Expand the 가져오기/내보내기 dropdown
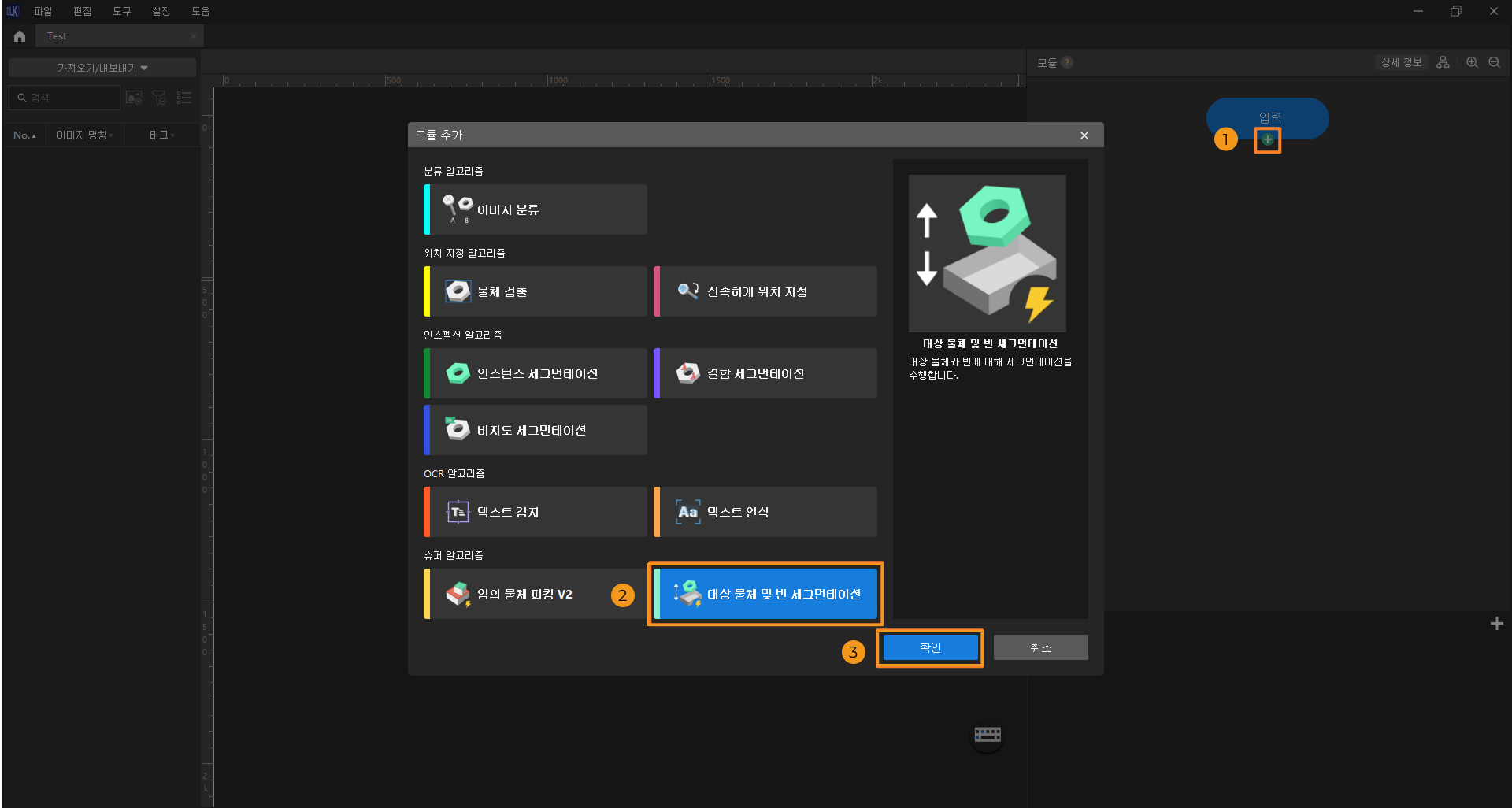This screenshot has height=808, width=1512. 102,68
